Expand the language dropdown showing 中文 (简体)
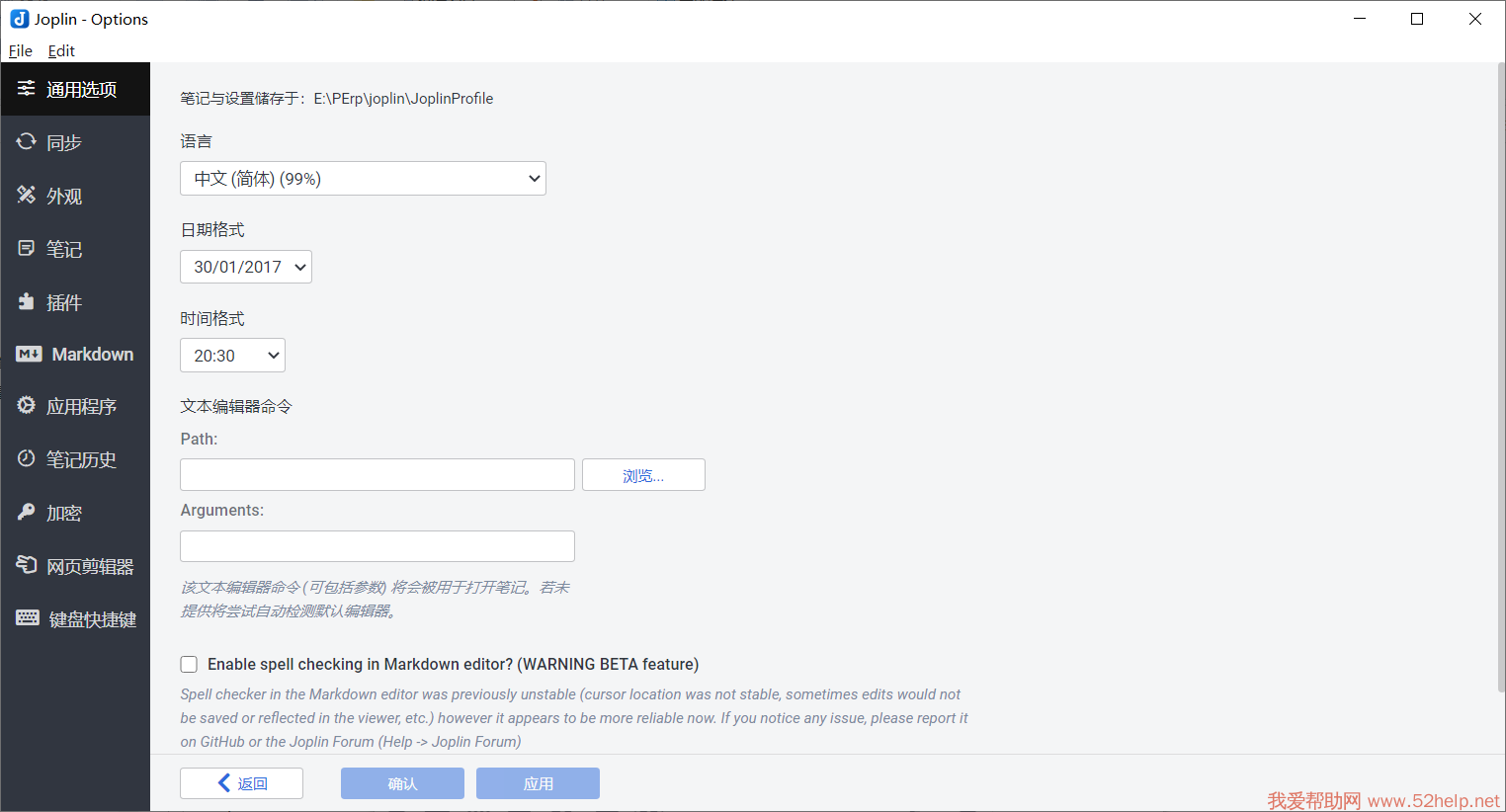 [363, 179]
